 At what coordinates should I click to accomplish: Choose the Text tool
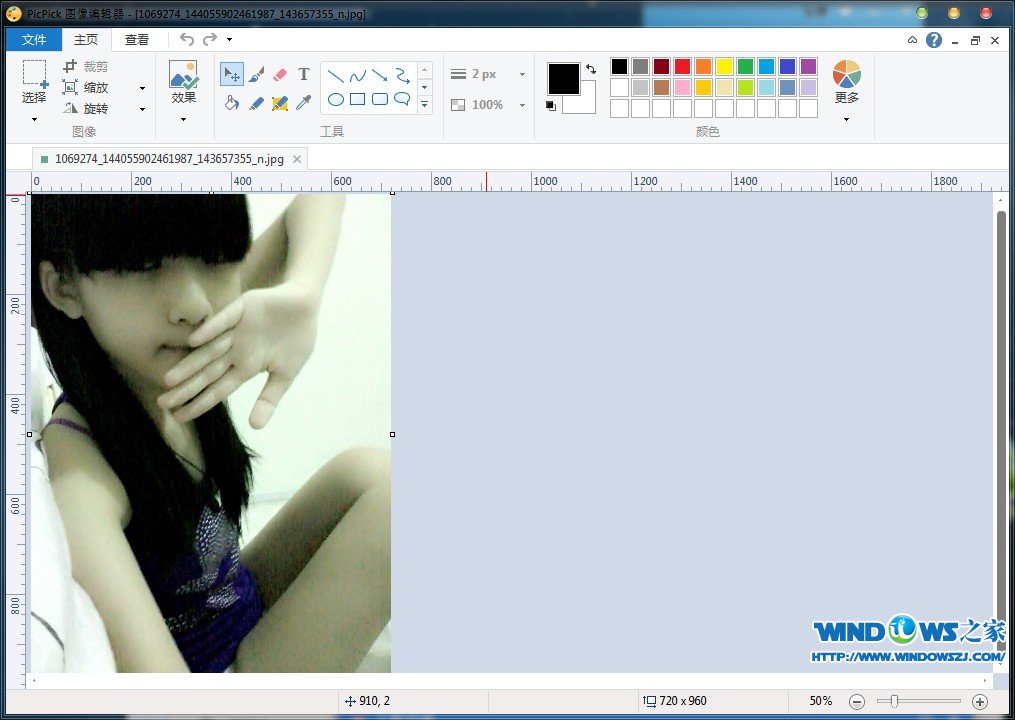(304, 75)
